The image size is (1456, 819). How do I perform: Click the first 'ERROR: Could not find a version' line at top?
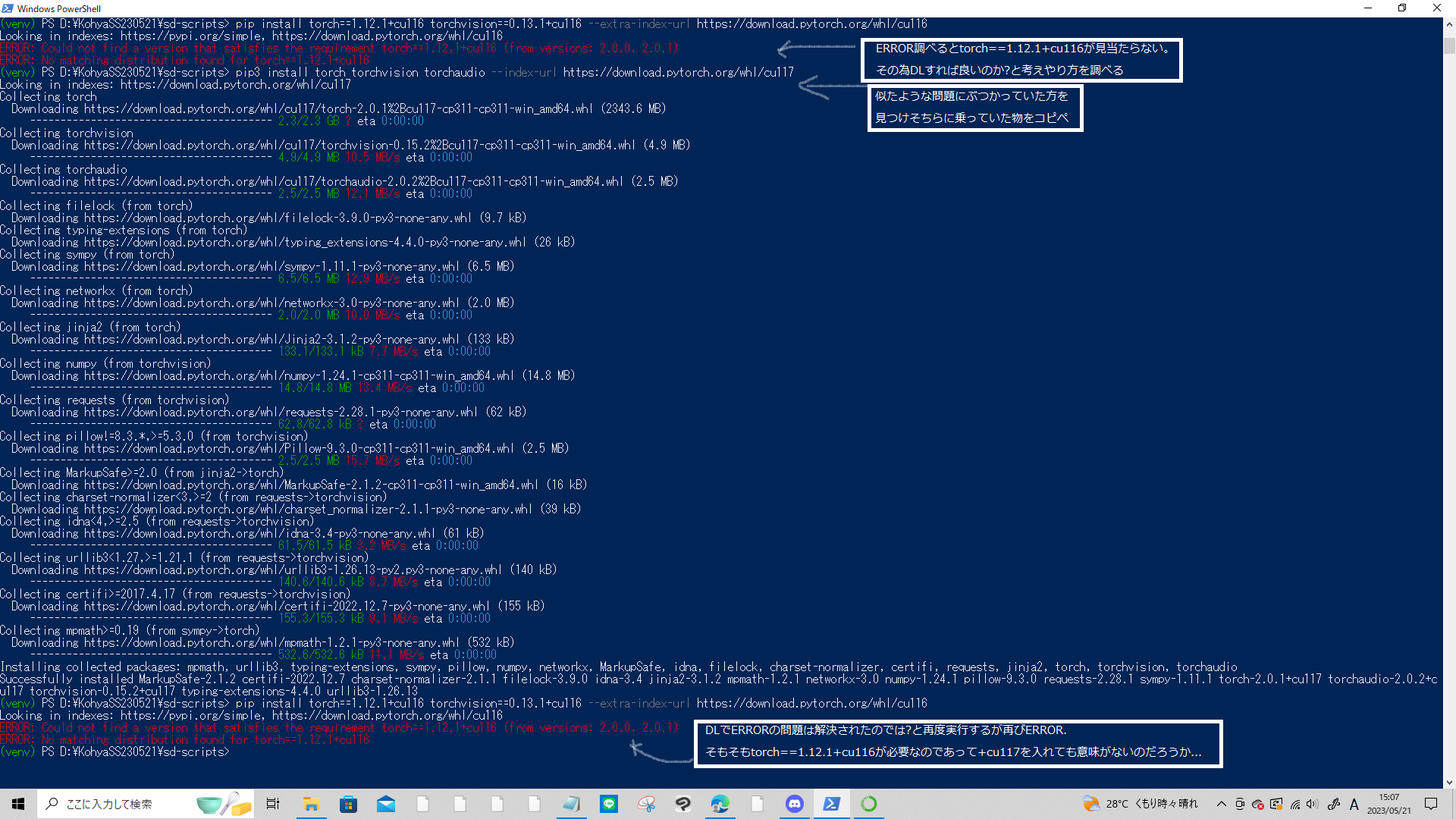[x=340, y=48]
